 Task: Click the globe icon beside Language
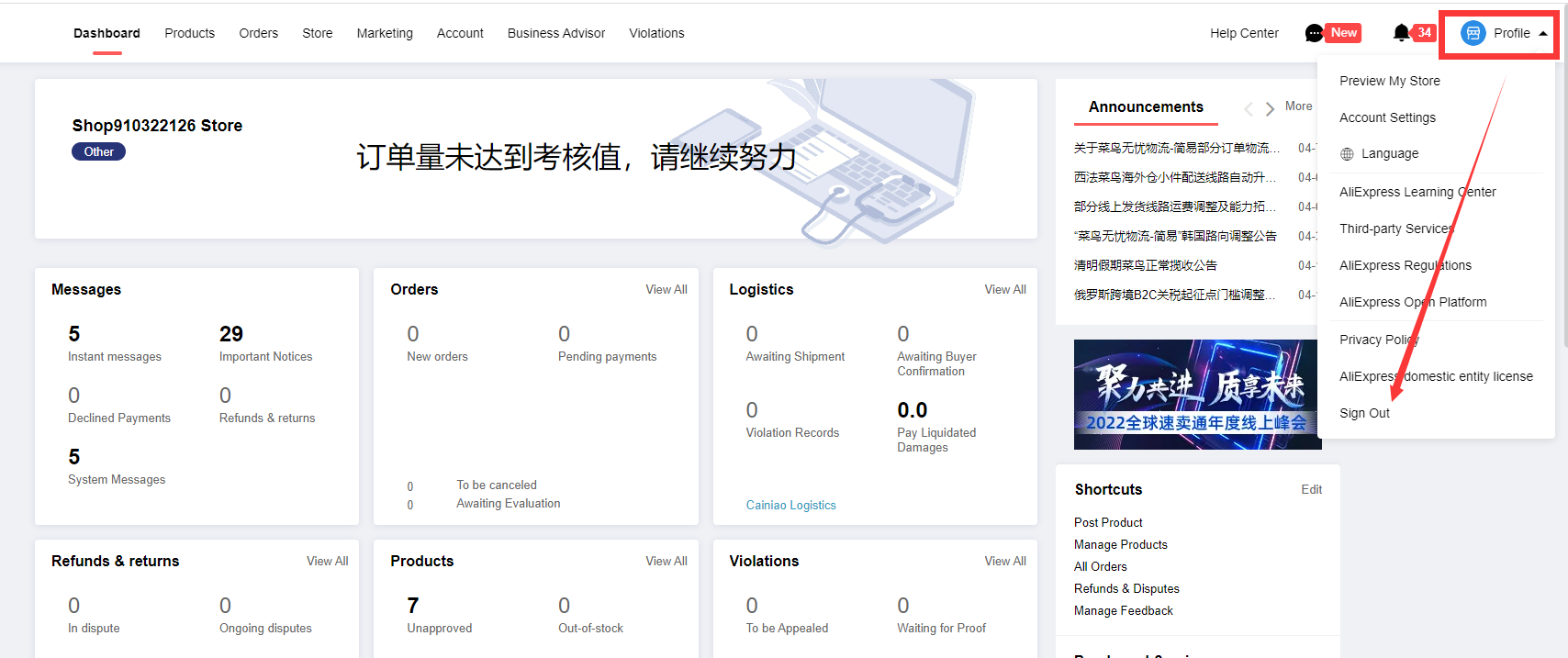click(1347, 154)
